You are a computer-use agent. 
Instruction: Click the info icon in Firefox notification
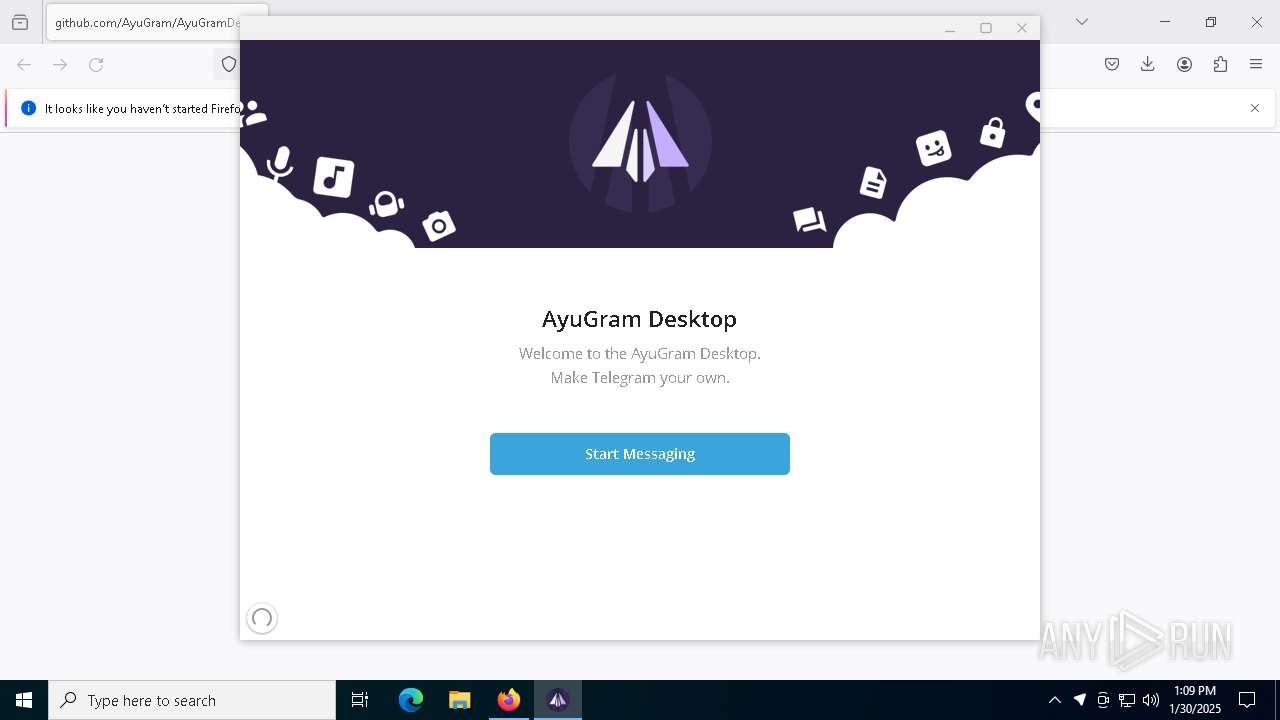(x=28, y=108)
